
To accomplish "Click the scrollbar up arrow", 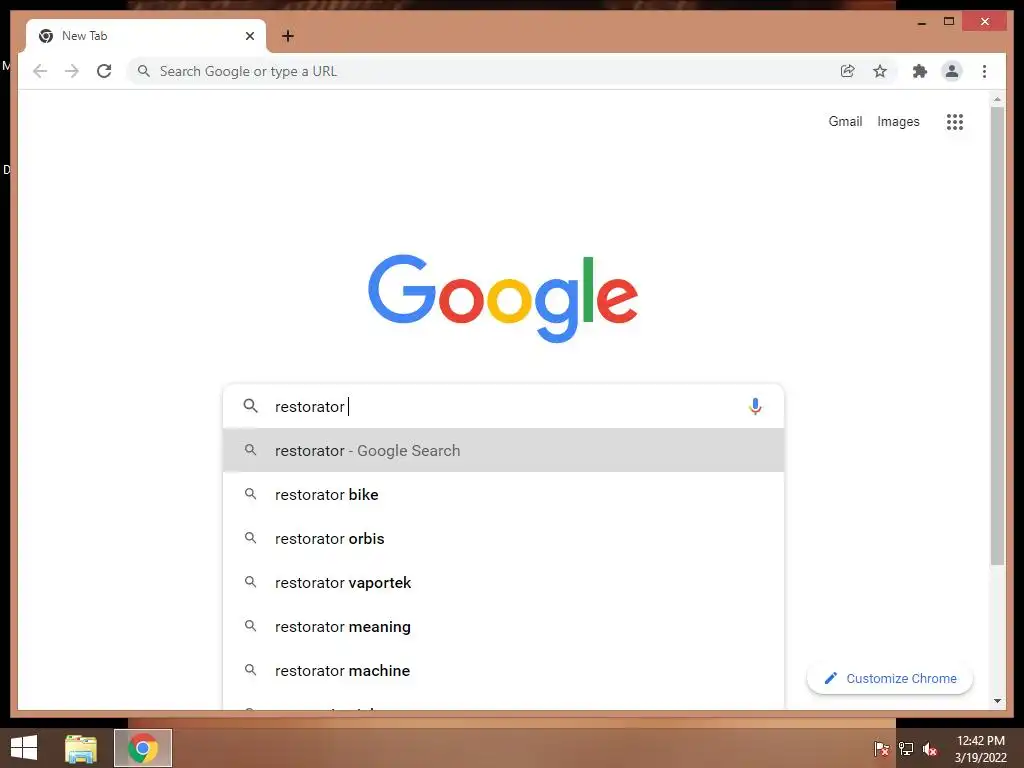I will 997,99.
